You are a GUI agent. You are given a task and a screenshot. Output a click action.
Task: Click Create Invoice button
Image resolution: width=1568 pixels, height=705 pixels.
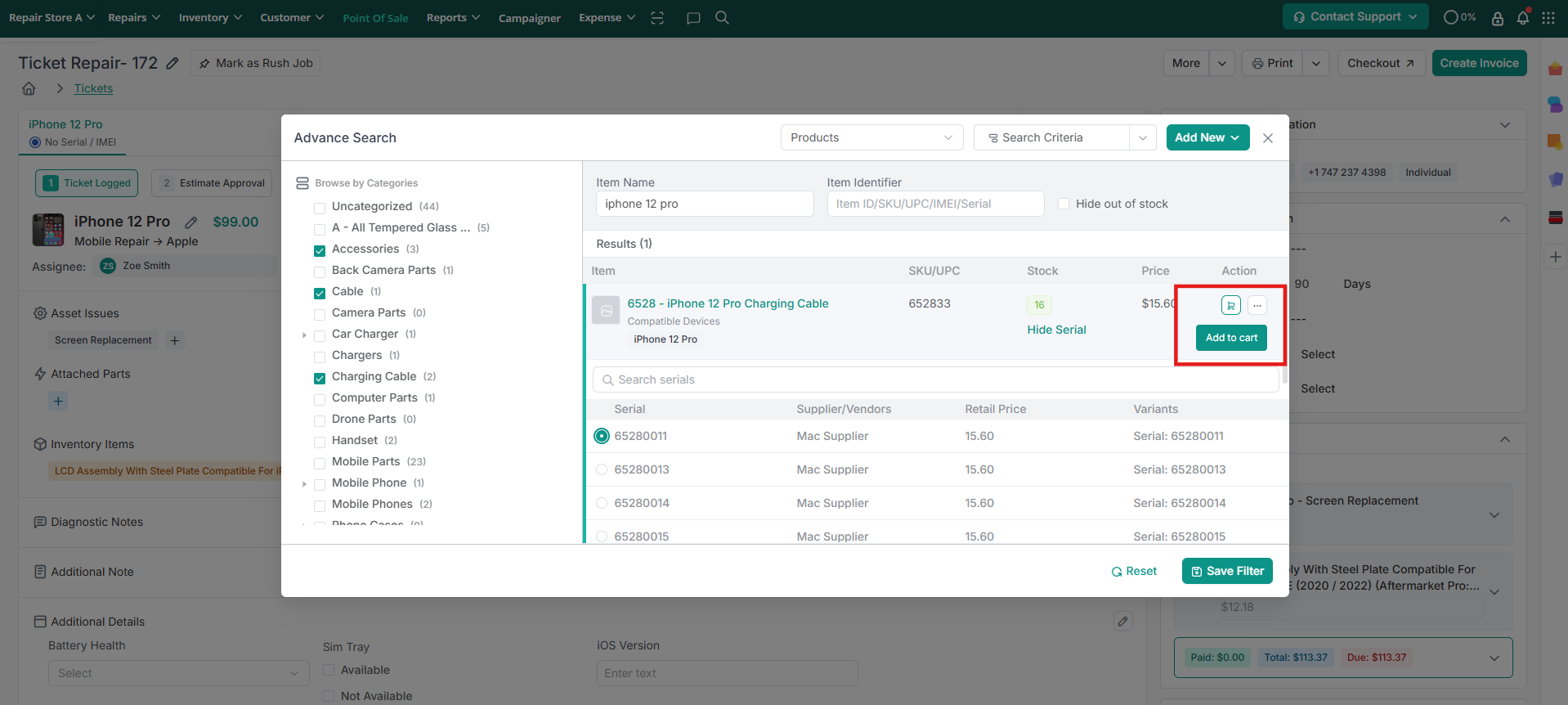tap(1479, 63)
